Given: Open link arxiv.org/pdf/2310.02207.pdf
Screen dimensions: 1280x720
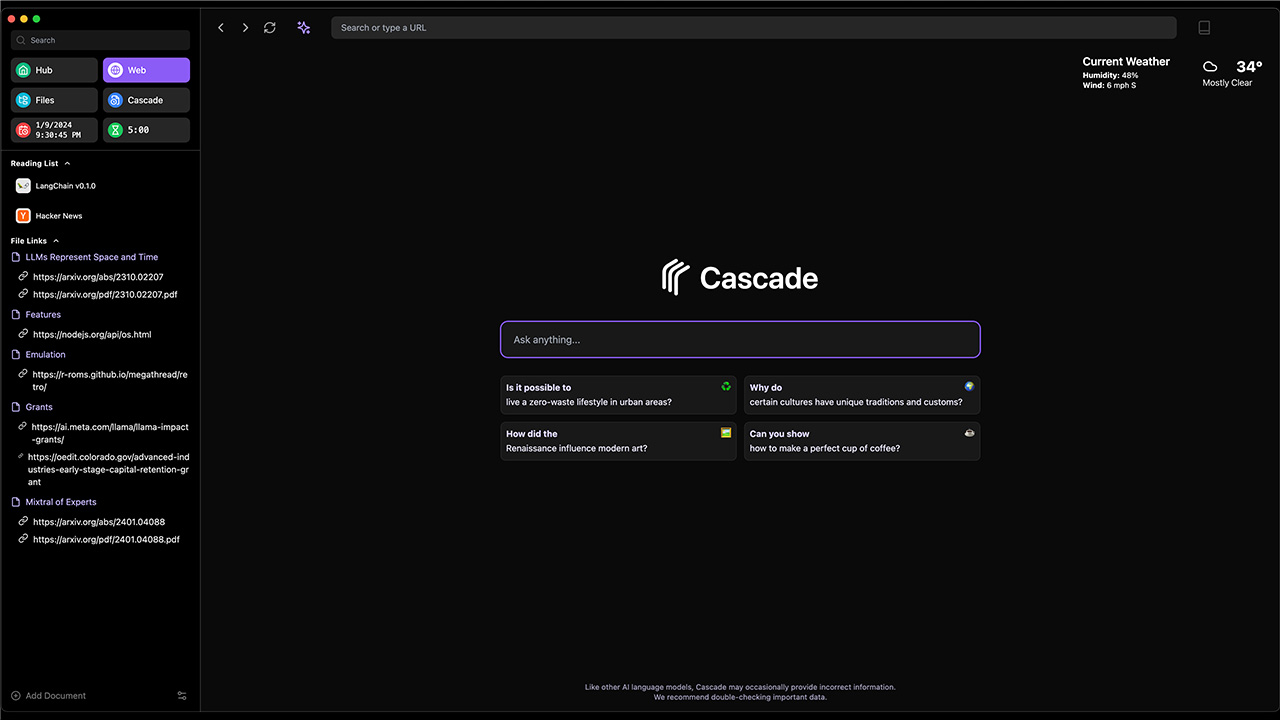Looking at the screenshot, I should click(105, 295).
